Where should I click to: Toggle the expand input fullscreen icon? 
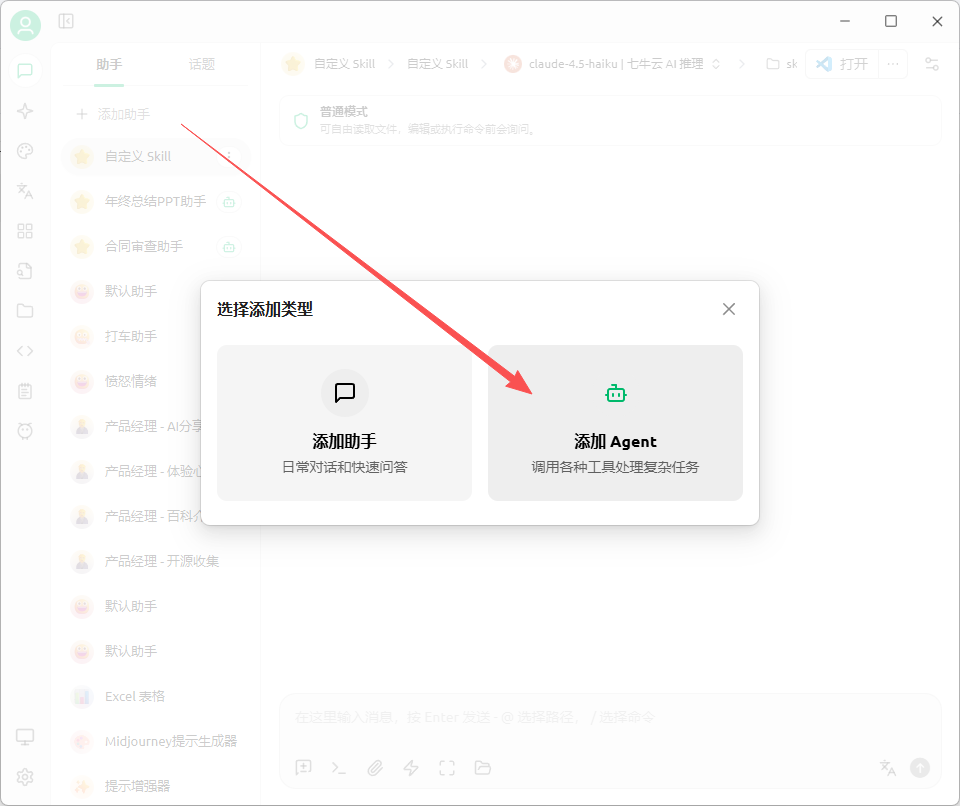(x=447, y=768)
